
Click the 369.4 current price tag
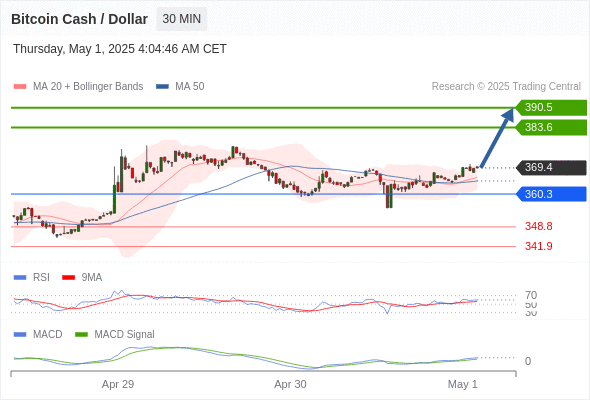pos(551,167)
